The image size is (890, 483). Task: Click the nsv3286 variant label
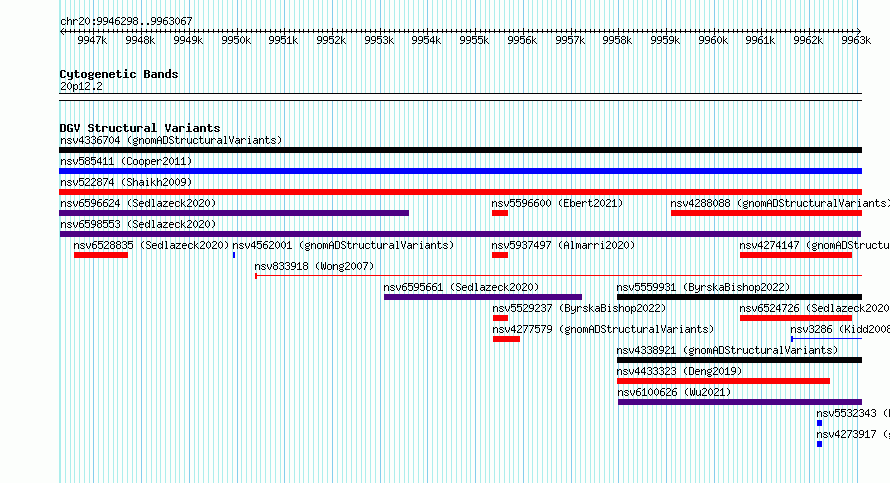click(840, 329)
